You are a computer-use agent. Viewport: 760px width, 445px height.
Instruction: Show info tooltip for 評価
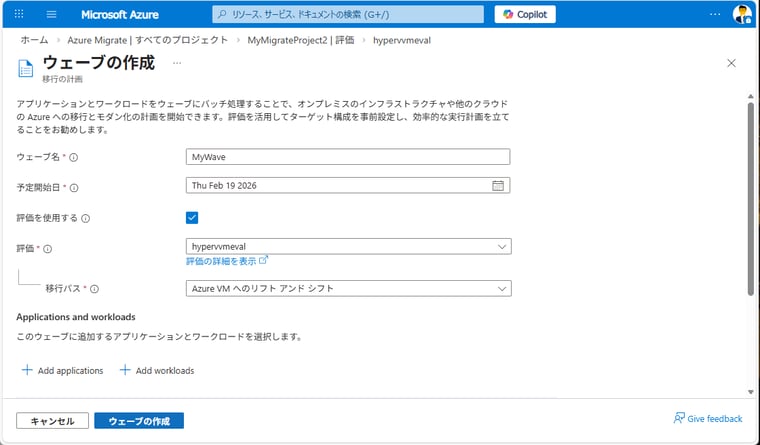point(48,249)
